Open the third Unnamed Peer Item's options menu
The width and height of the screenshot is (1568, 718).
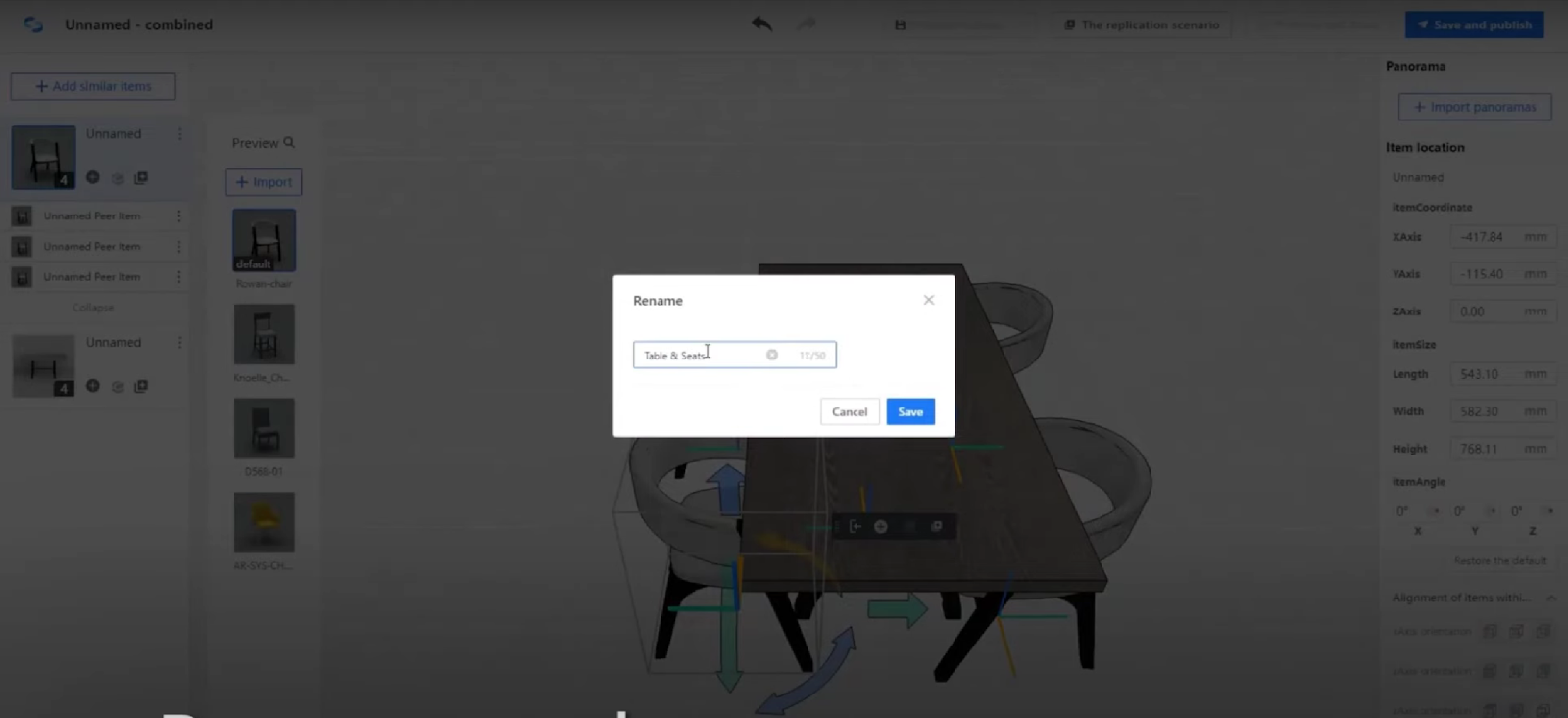(178, 276)
